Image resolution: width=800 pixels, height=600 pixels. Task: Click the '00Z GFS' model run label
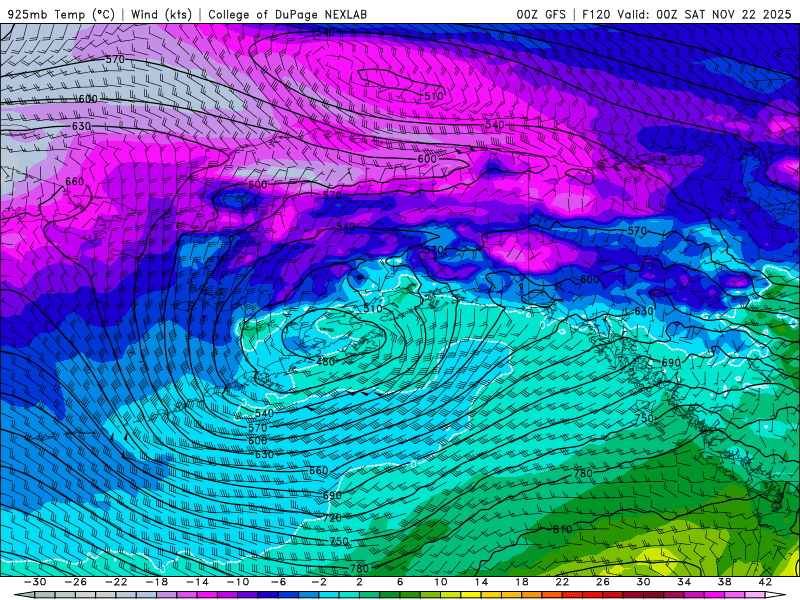pyautogui.click(x=541, y=14)
